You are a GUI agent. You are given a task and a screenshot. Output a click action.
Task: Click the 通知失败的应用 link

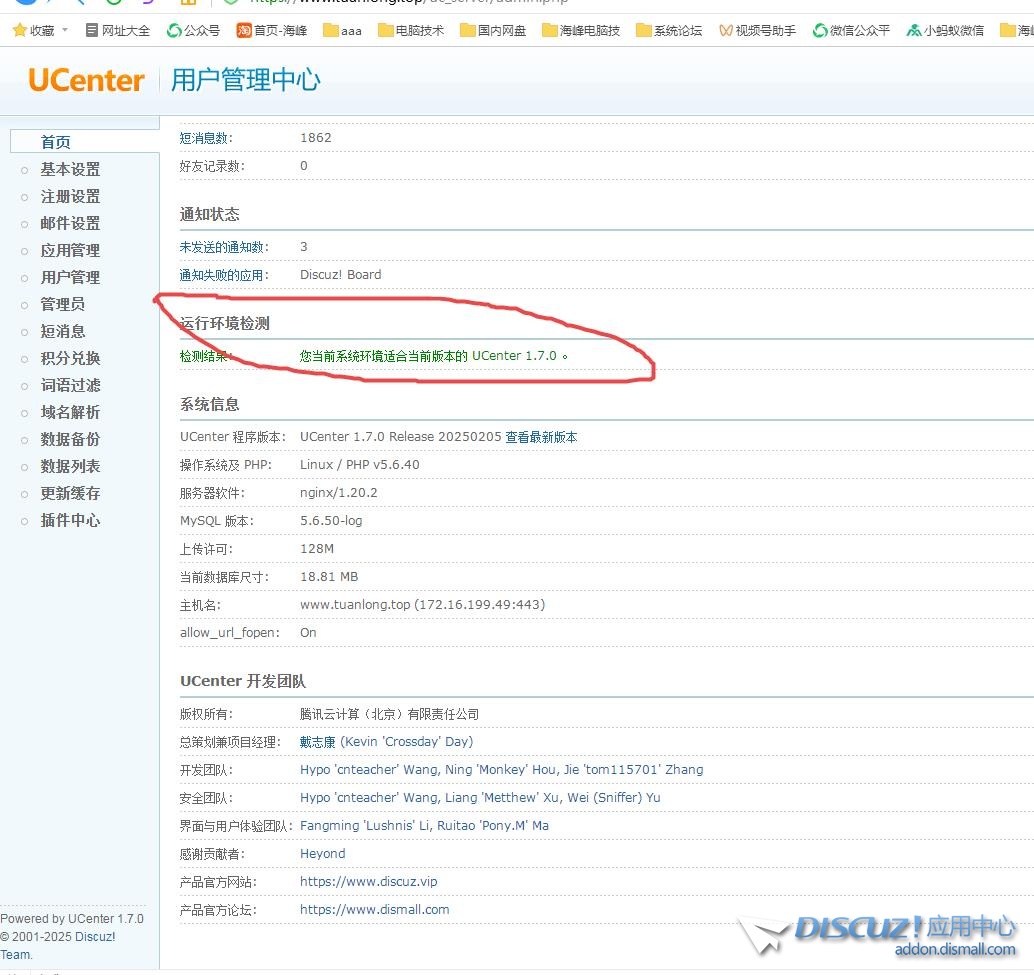tap(224, 275)
